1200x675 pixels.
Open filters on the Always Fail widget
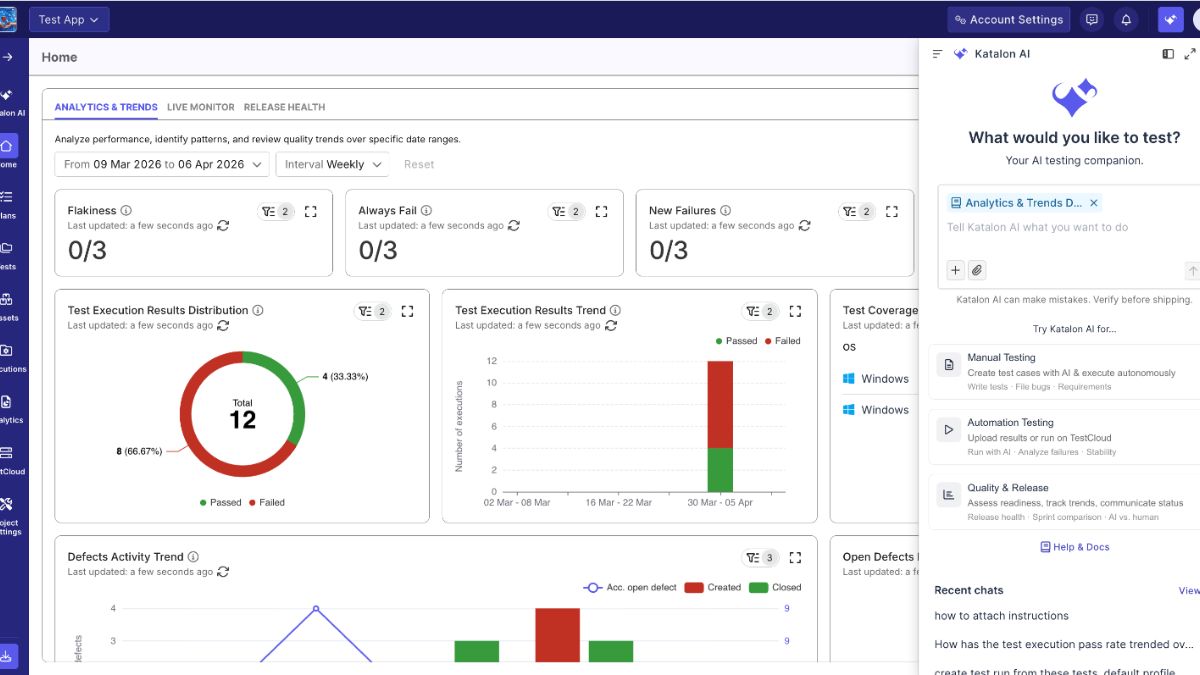(567, 211)
